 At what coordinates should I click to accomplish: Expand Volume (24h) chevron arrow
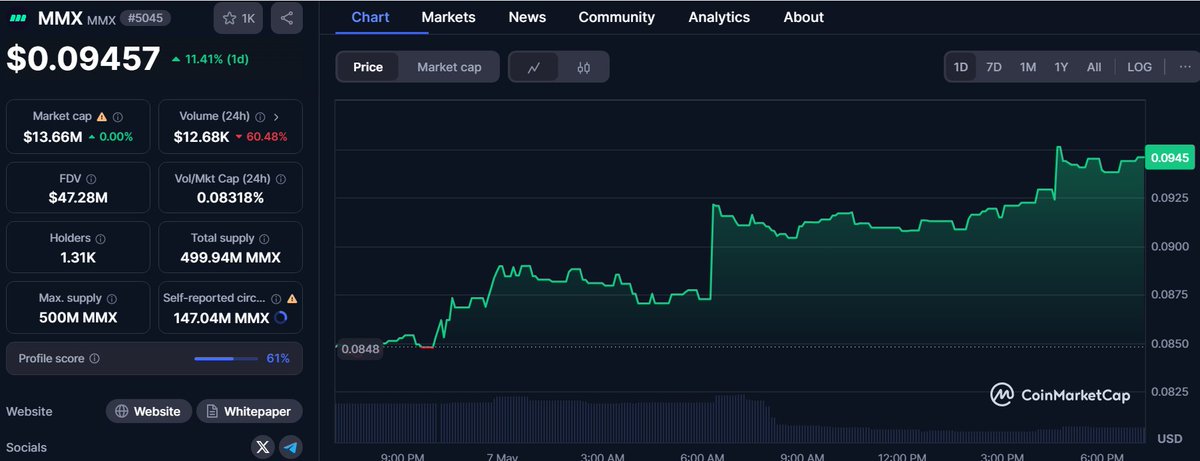click(x=276, y=117)
